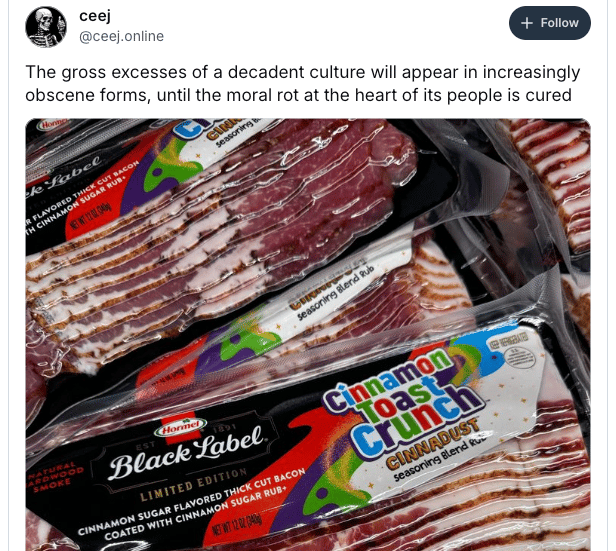Click the Limited Edition text on package
Image resolution: width=616 pixels, height=551 pixels.
[x=194, y=485]
